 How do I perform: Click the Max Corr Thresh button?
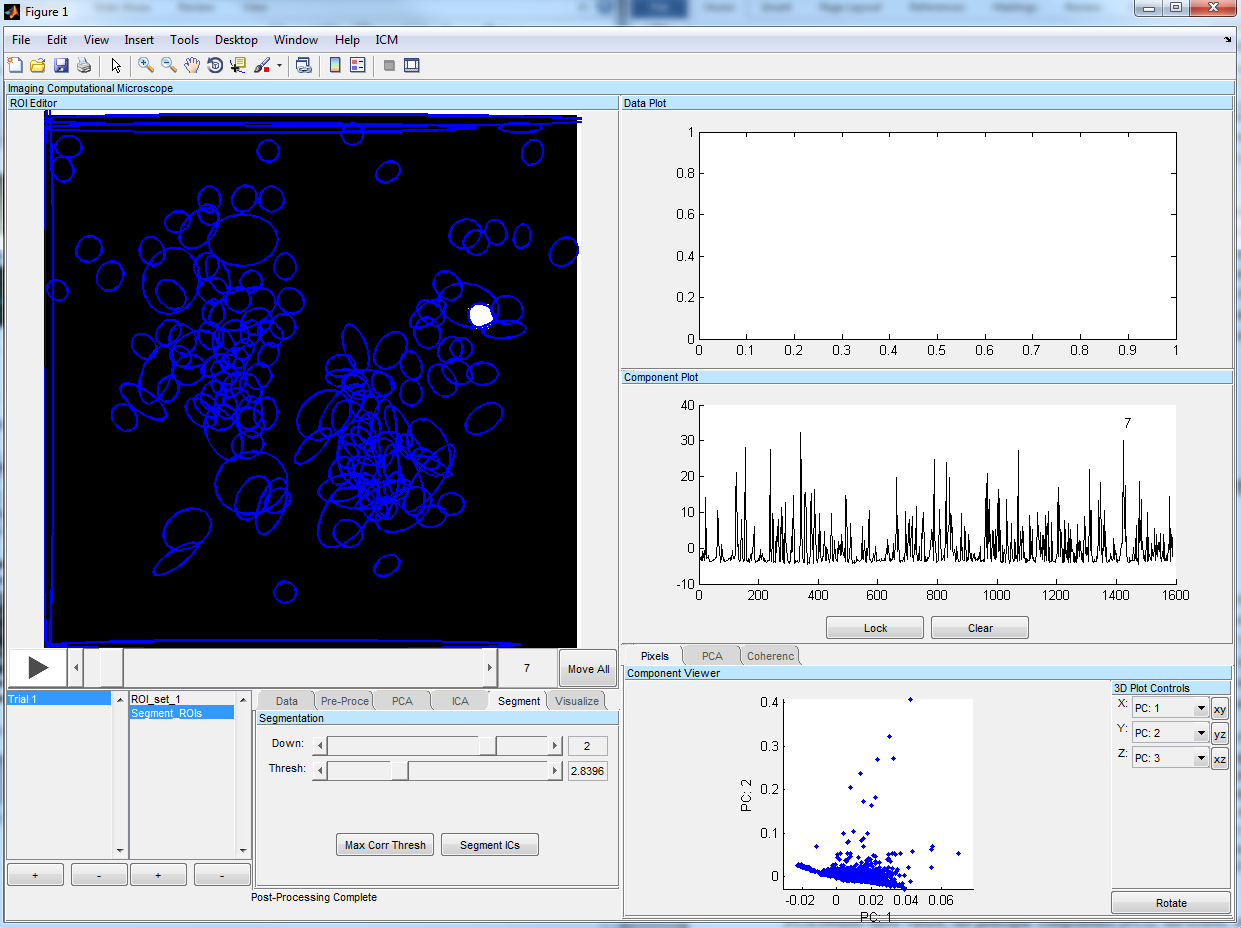[385, 845]
